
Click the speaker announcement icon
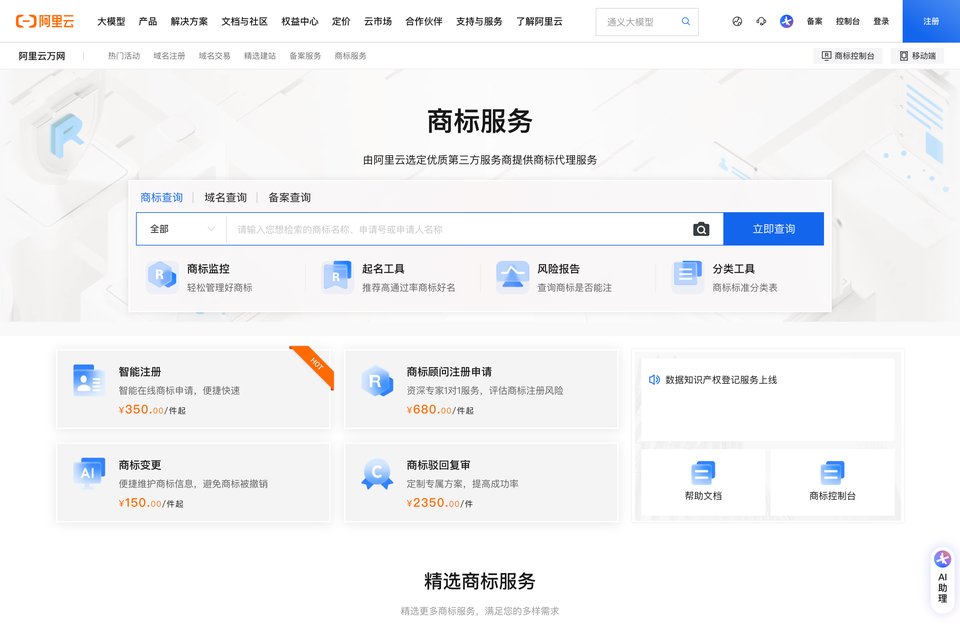(654, 380)
